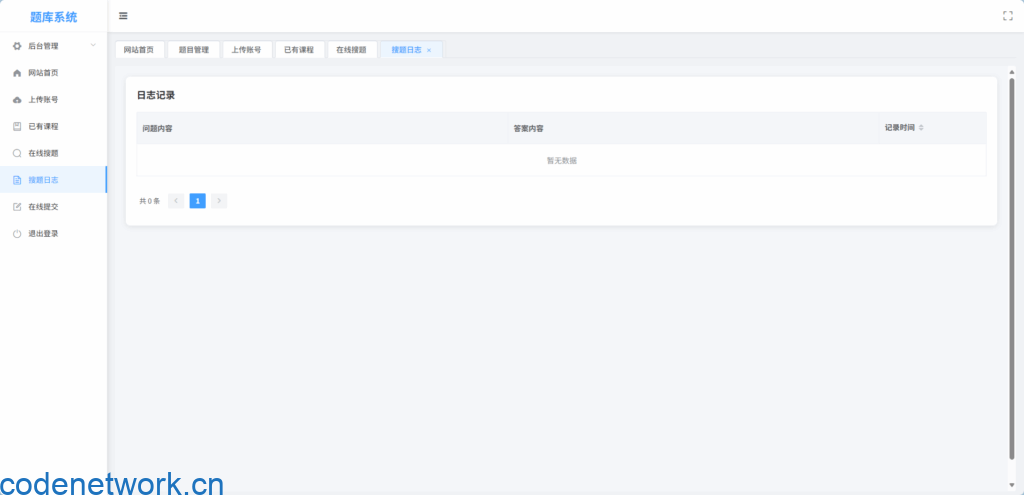Go to previous page with left chevron
Screen dimensions: 1024x495
[176, 201]
